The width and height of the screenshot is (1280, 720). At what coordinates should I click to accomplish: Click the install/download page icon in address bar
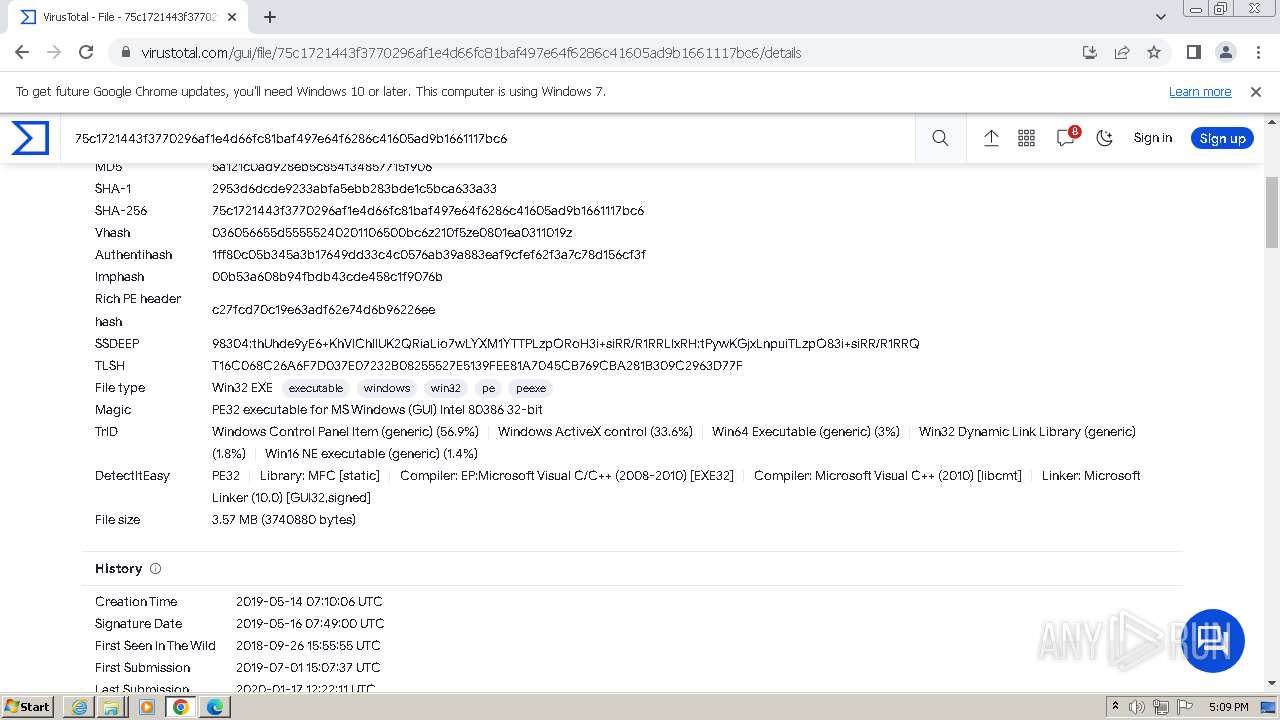point(1090,52)
